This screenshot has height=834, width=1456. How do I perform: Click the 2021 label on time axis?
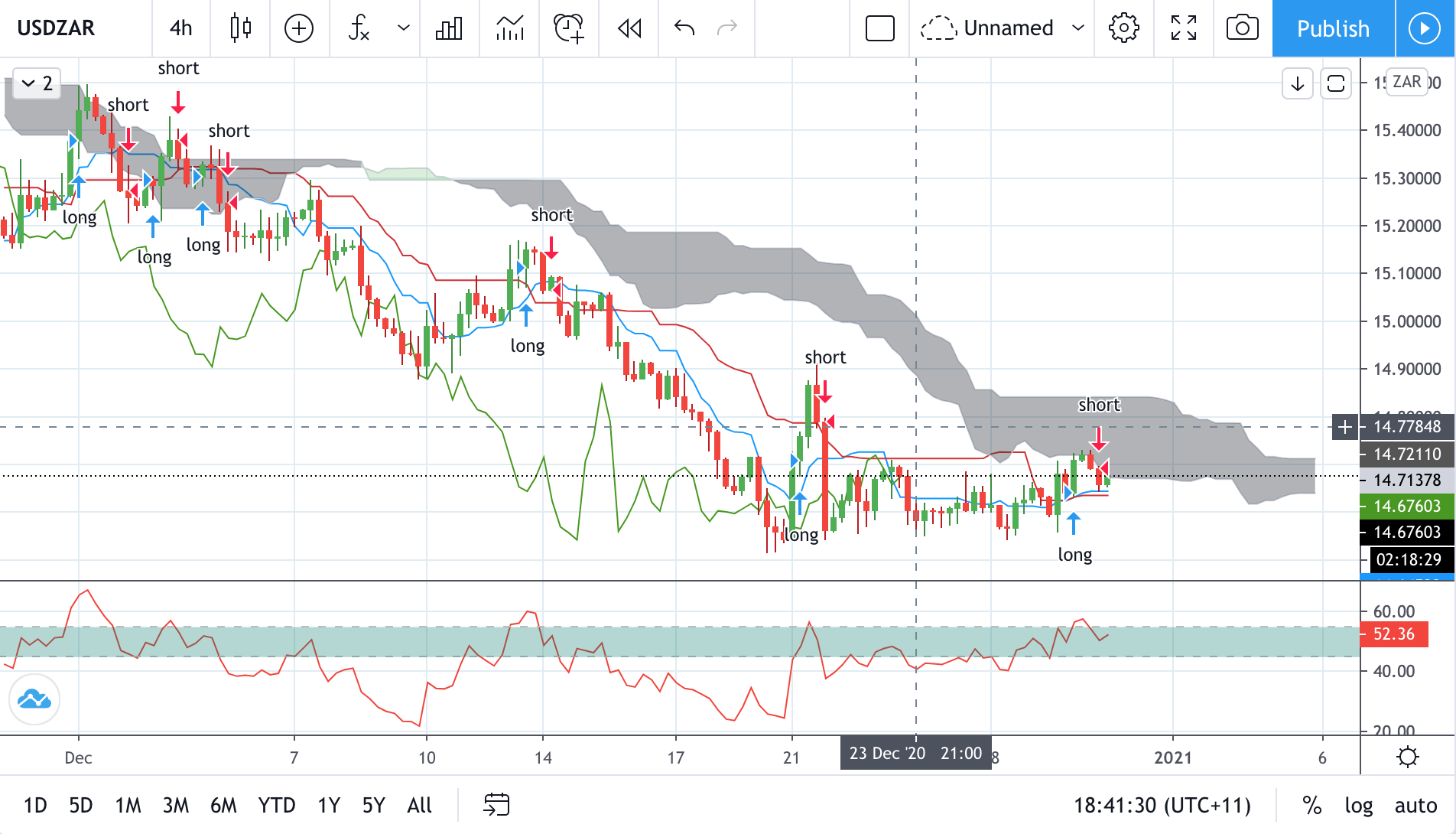(1173, 757)
